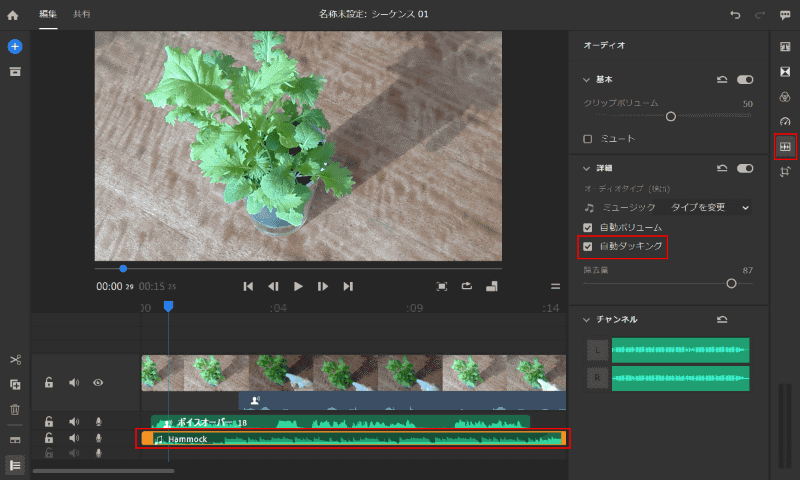Click the 除去量 slider handle
Screen dimensions: 800x480
(x=731, y=283)
